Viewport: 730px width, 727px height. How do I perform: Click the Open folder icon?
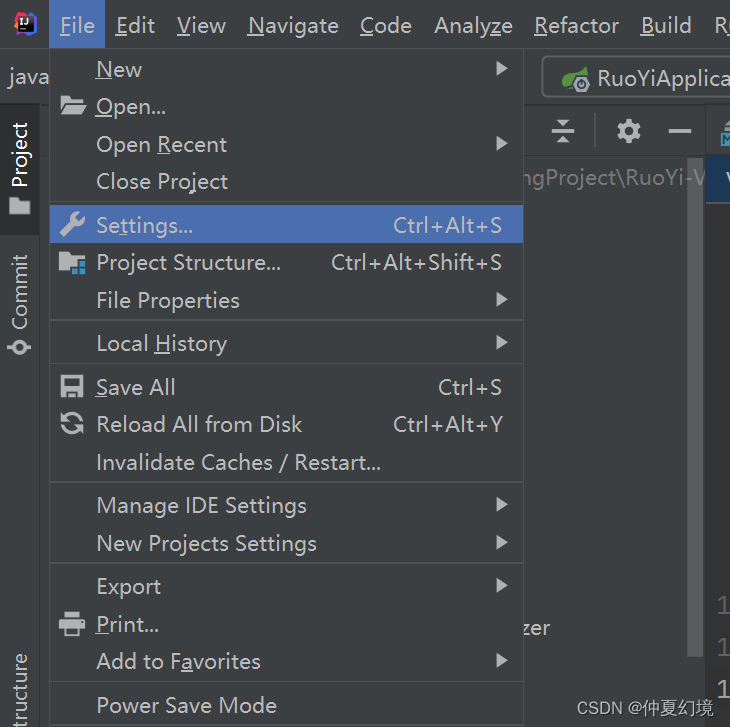(73, 106)
